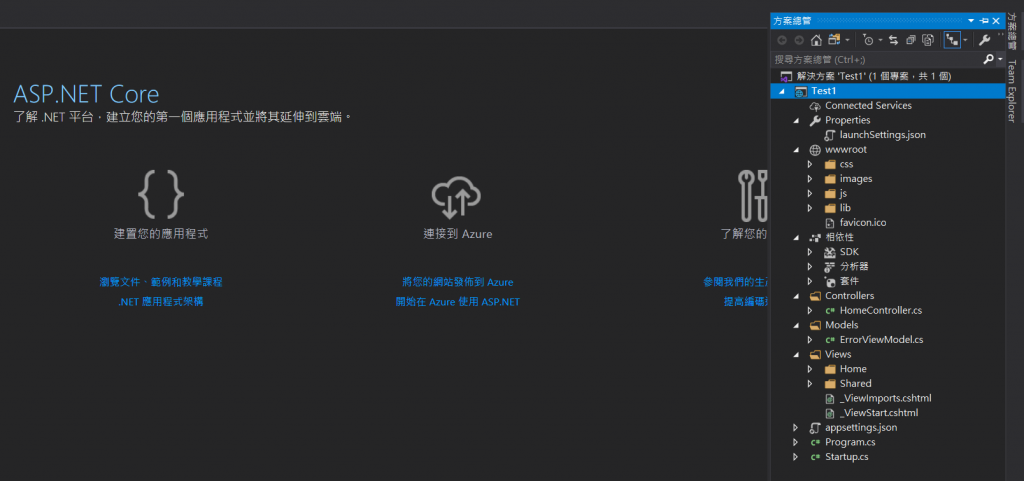This screenshot has width=1024, height=481.
Task: Focus the 搜尋方案總管 search field
Action: coord(877,59)
